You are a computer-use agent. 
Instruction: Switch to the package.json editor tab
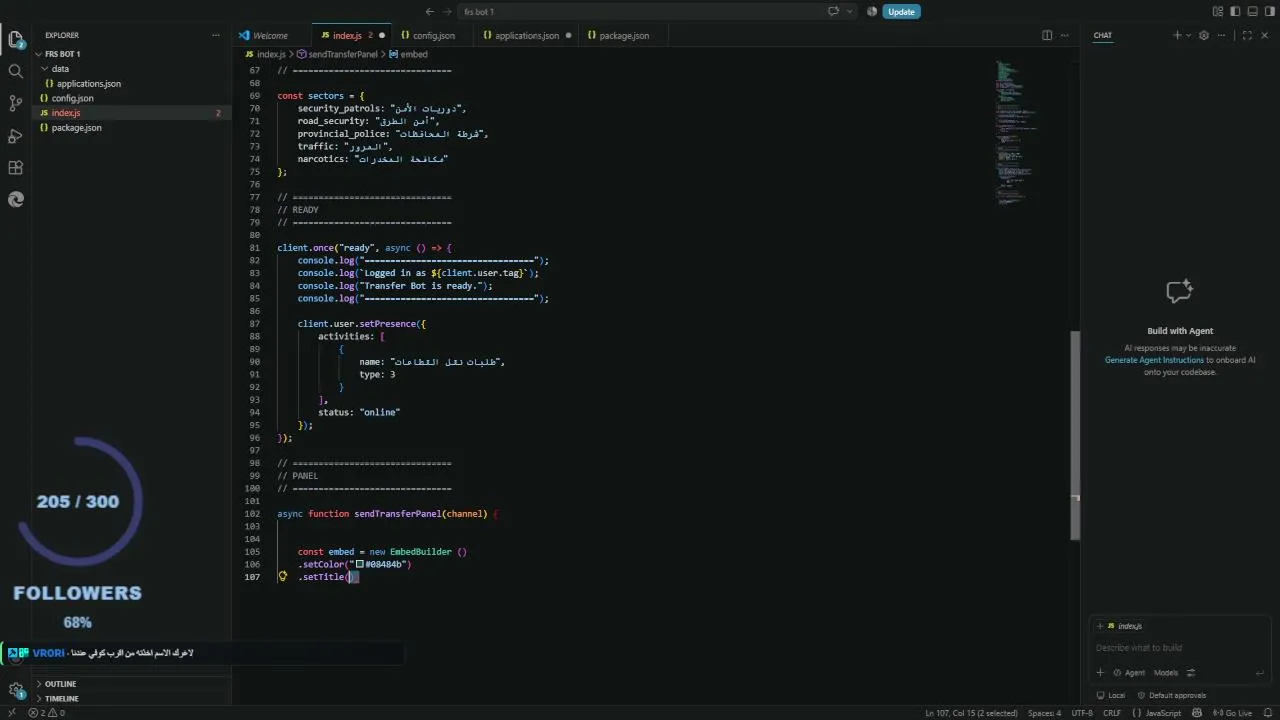(x=623, y=35)
